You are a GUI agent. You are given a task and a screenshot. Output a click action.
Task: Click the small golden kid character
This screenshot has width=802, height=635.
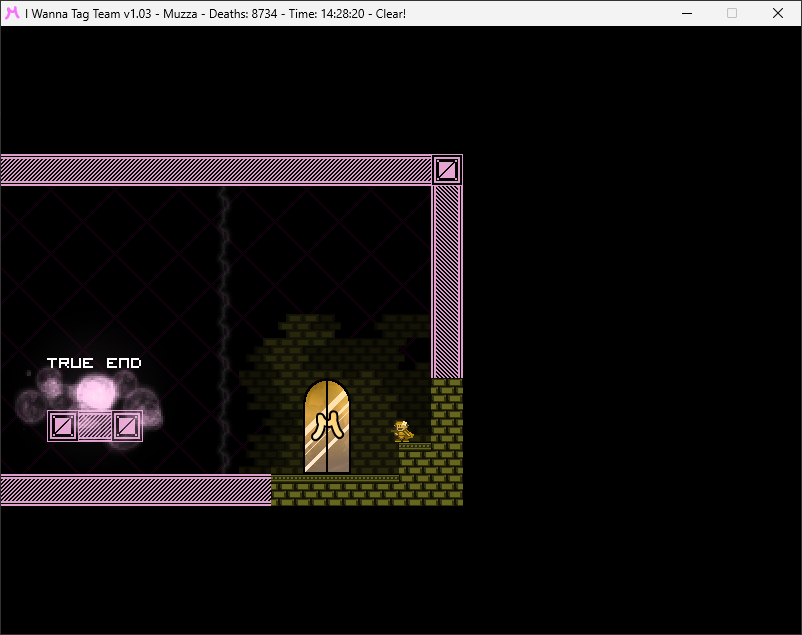[x=403, y=431]
